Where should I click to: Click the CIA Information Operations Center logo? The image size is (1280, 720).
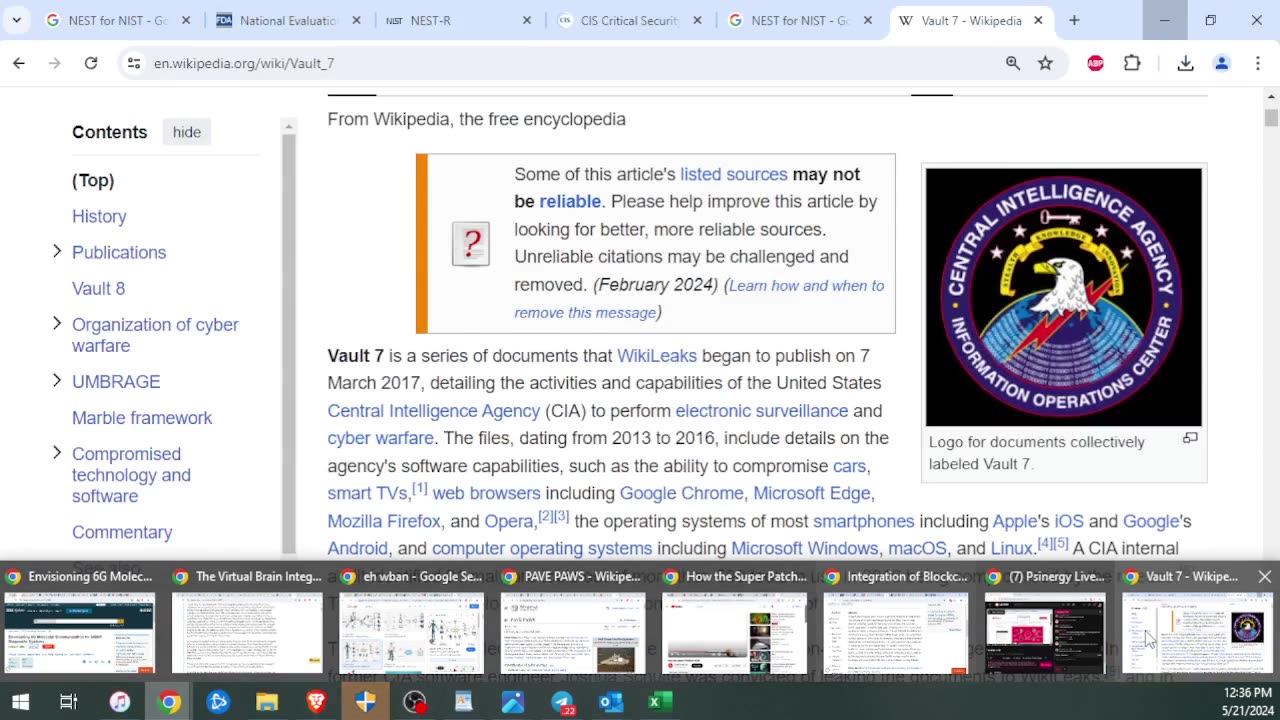(1064, 297)
